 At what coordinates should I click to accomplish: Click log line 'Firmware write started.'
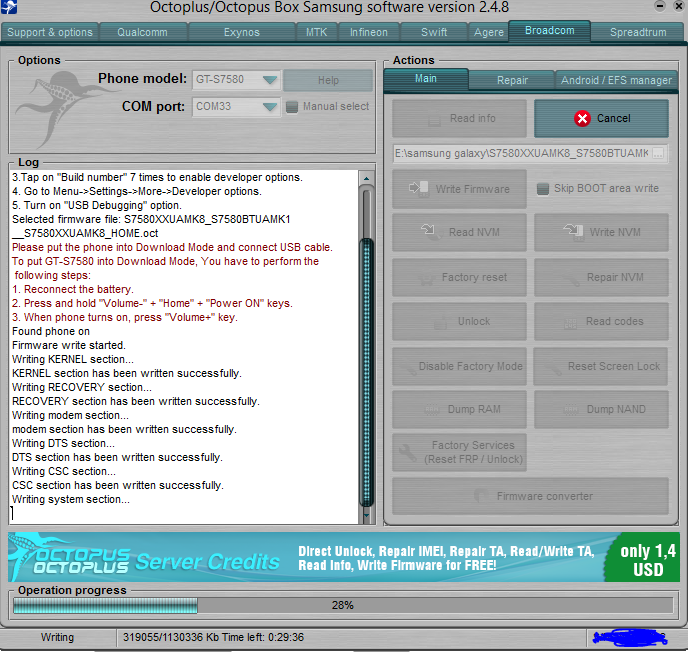(69, 345)
